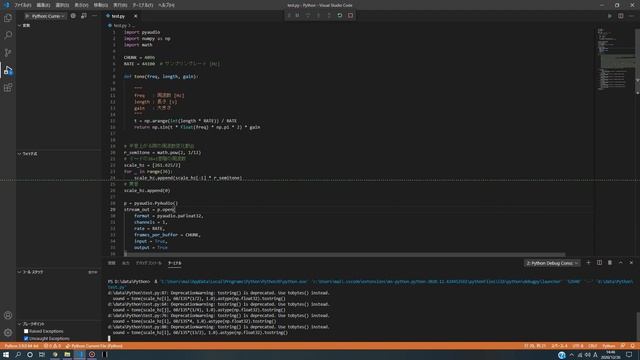The height and width of the screenshot is (360, 640).
Task: Open more actions in debug sidebar header
Action: 95,16
